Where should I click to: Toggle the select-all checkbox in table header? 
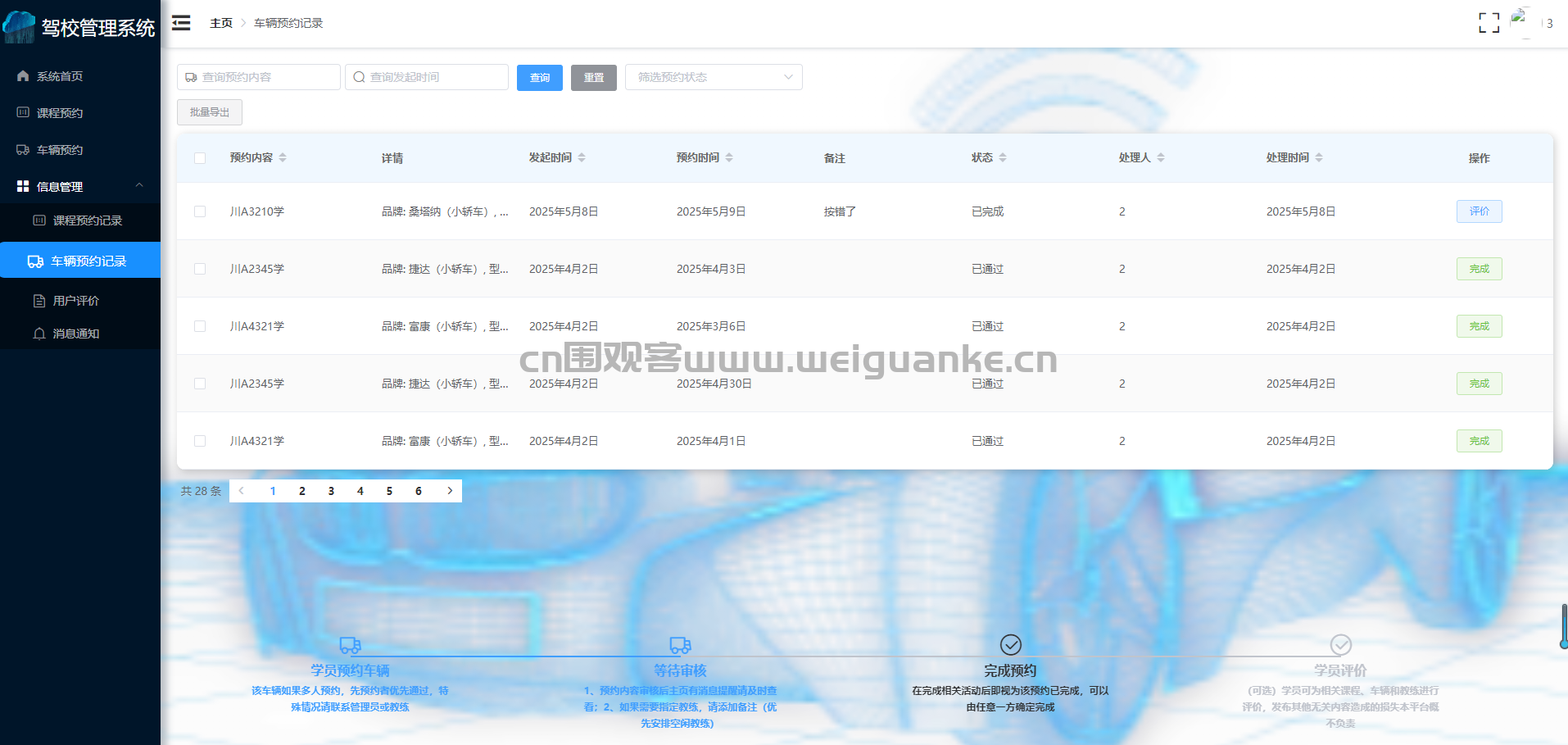click(200, 158)
